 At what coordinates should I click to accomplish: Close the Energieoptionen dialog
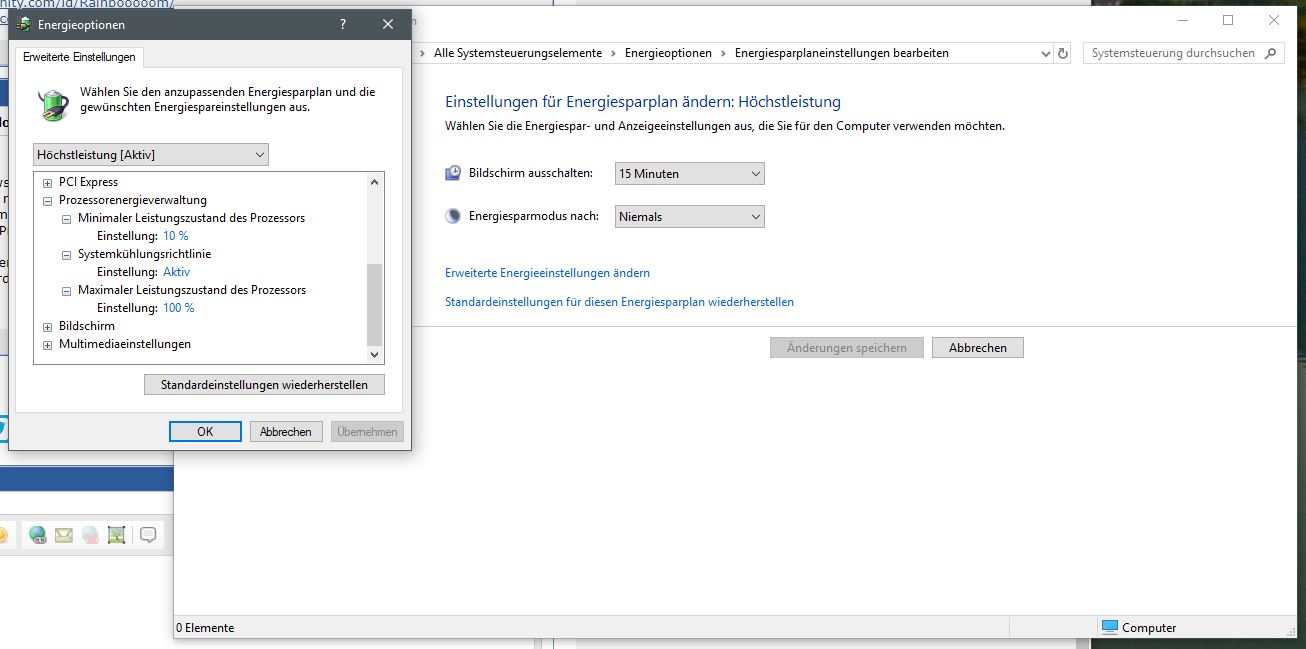click(x=388, y=25)
